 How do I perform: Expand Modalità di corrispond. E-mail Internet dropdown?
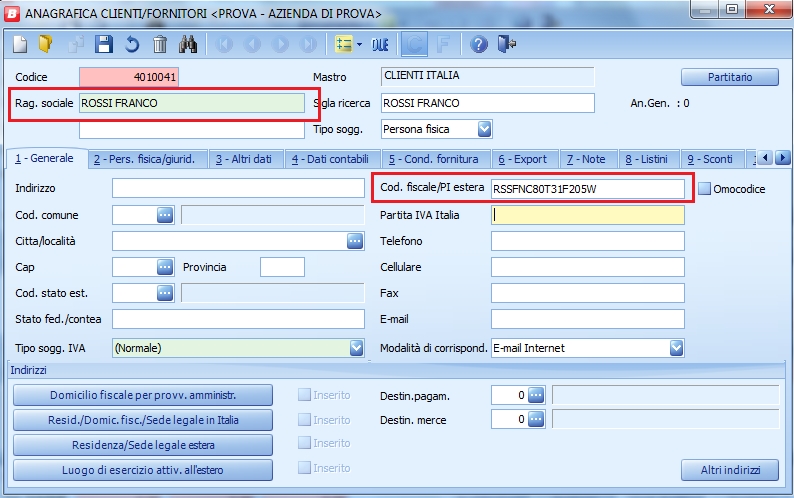coord(677,348)
